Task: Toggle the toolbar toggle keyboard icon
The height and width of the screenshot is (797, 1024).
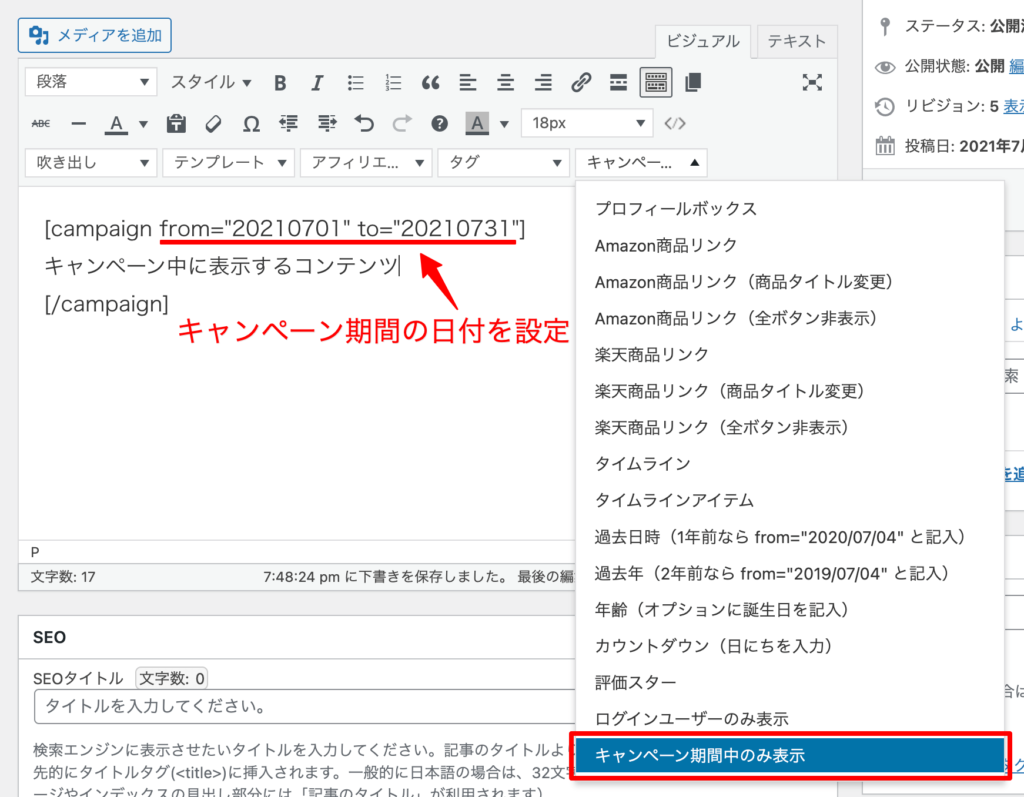Action: coord(656,83)
